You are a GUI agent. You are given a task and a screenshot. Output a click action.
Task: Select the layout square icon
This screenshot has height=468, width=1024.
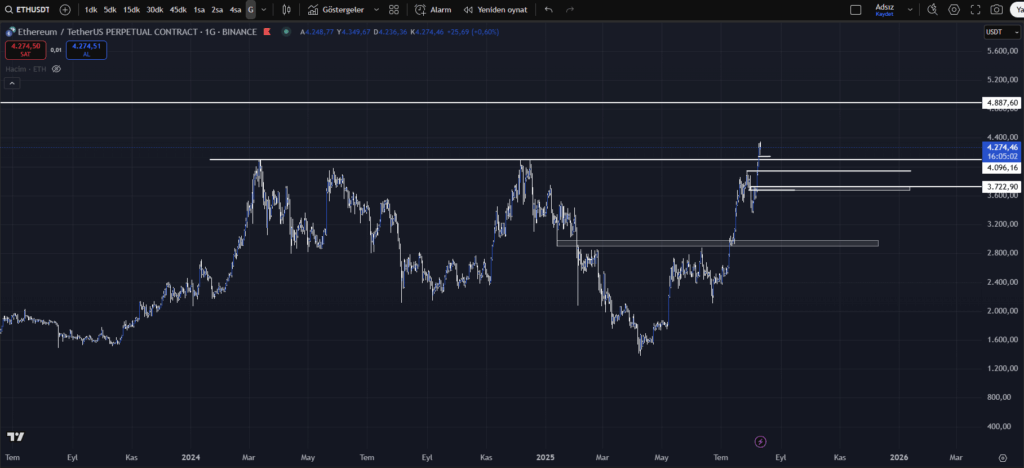[855, 9]
